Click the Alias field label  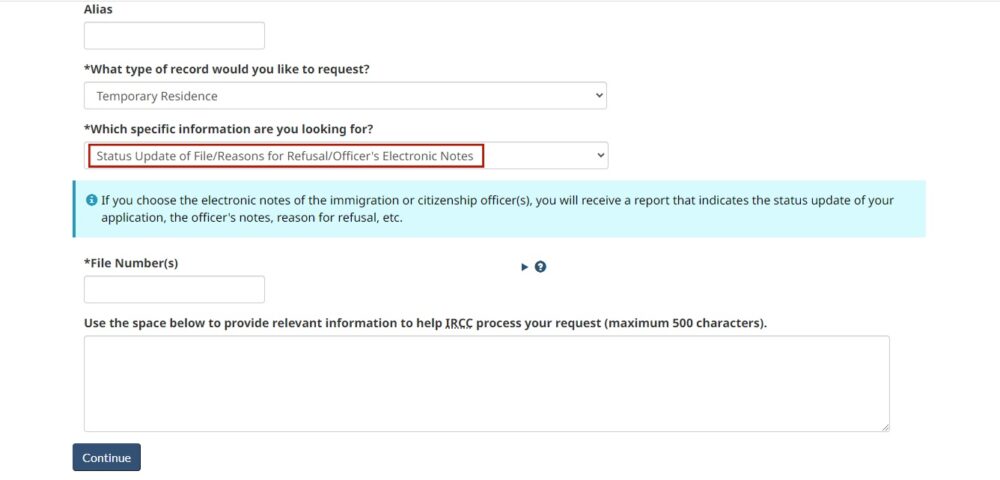pos(98,10)
